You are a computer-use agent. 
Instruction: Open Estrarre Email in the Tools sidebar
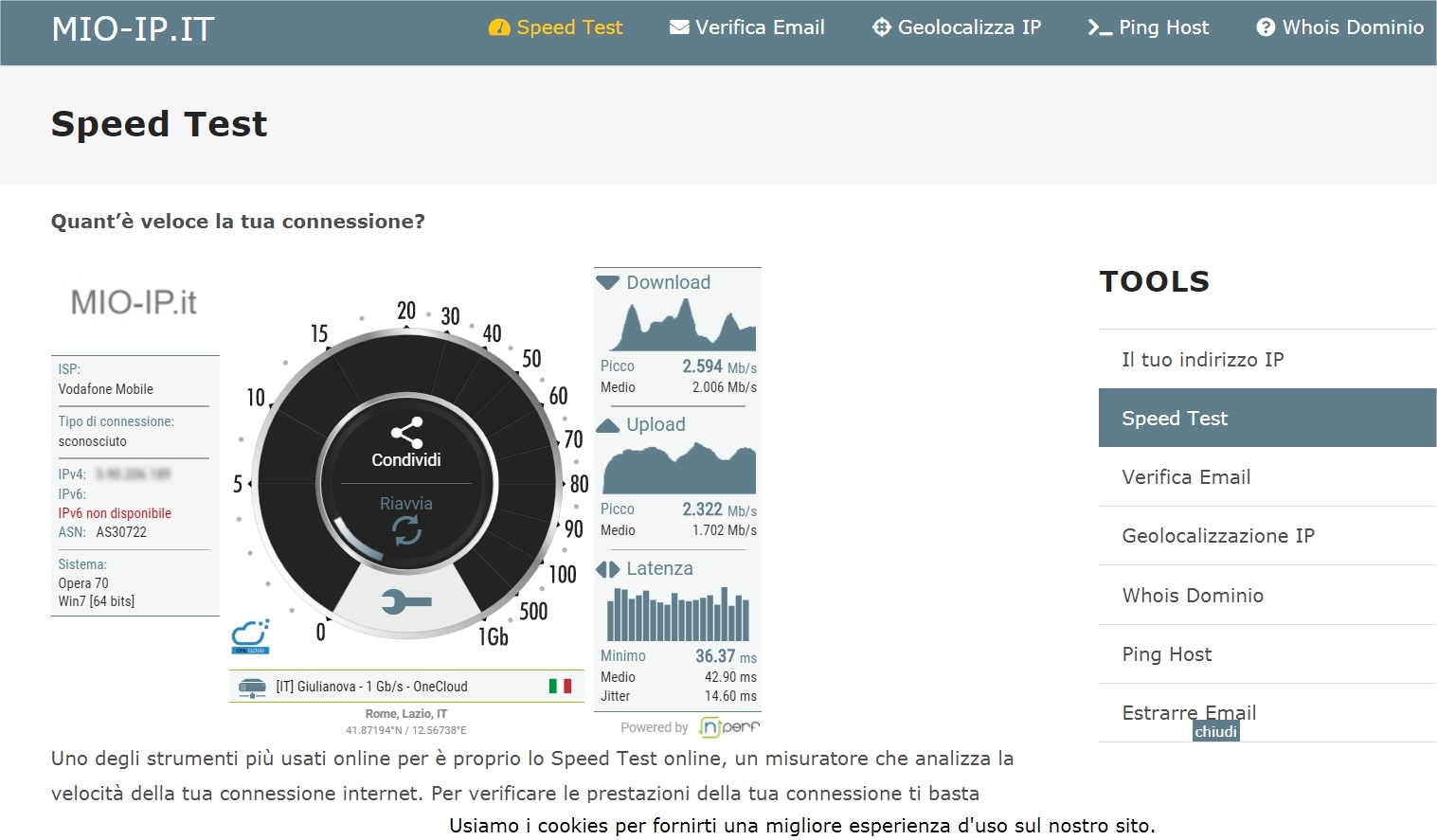tap(1267, 713)
